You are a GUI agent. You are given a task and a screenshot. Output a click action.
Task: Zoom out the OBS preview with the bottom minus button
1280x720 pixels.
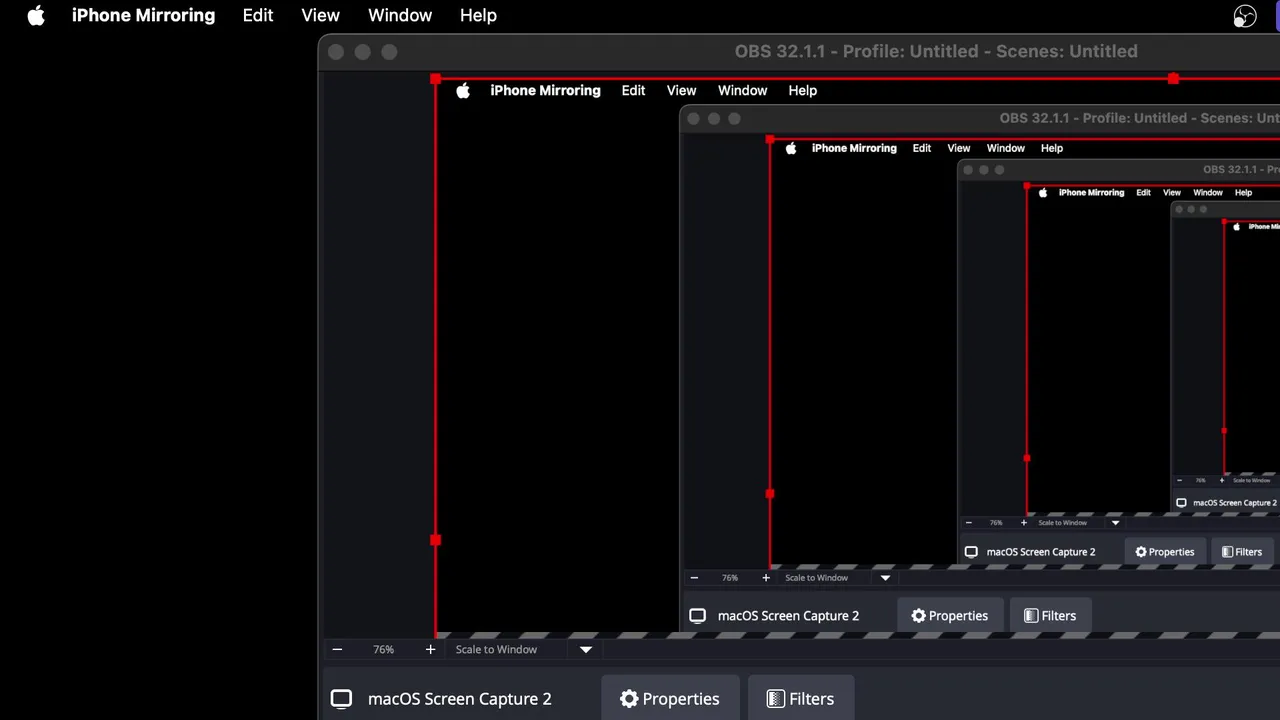pyautogui.click(x=337, y=649)
